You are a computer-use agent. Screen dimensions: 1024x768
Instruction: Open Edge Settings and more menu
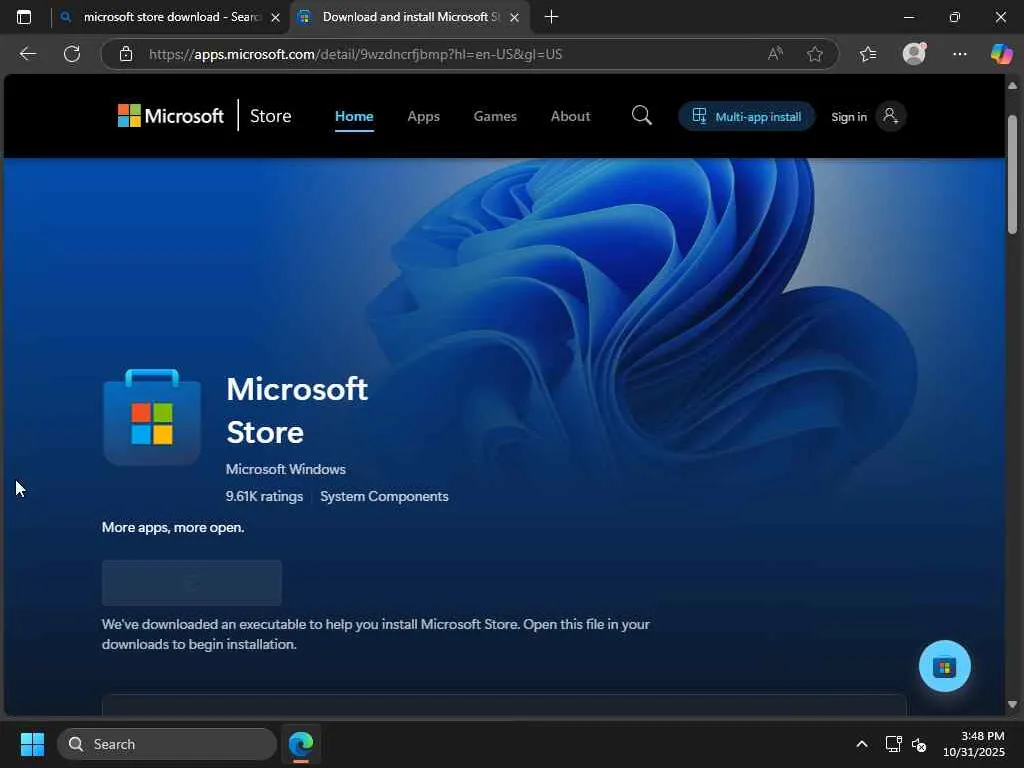point(959,54)
